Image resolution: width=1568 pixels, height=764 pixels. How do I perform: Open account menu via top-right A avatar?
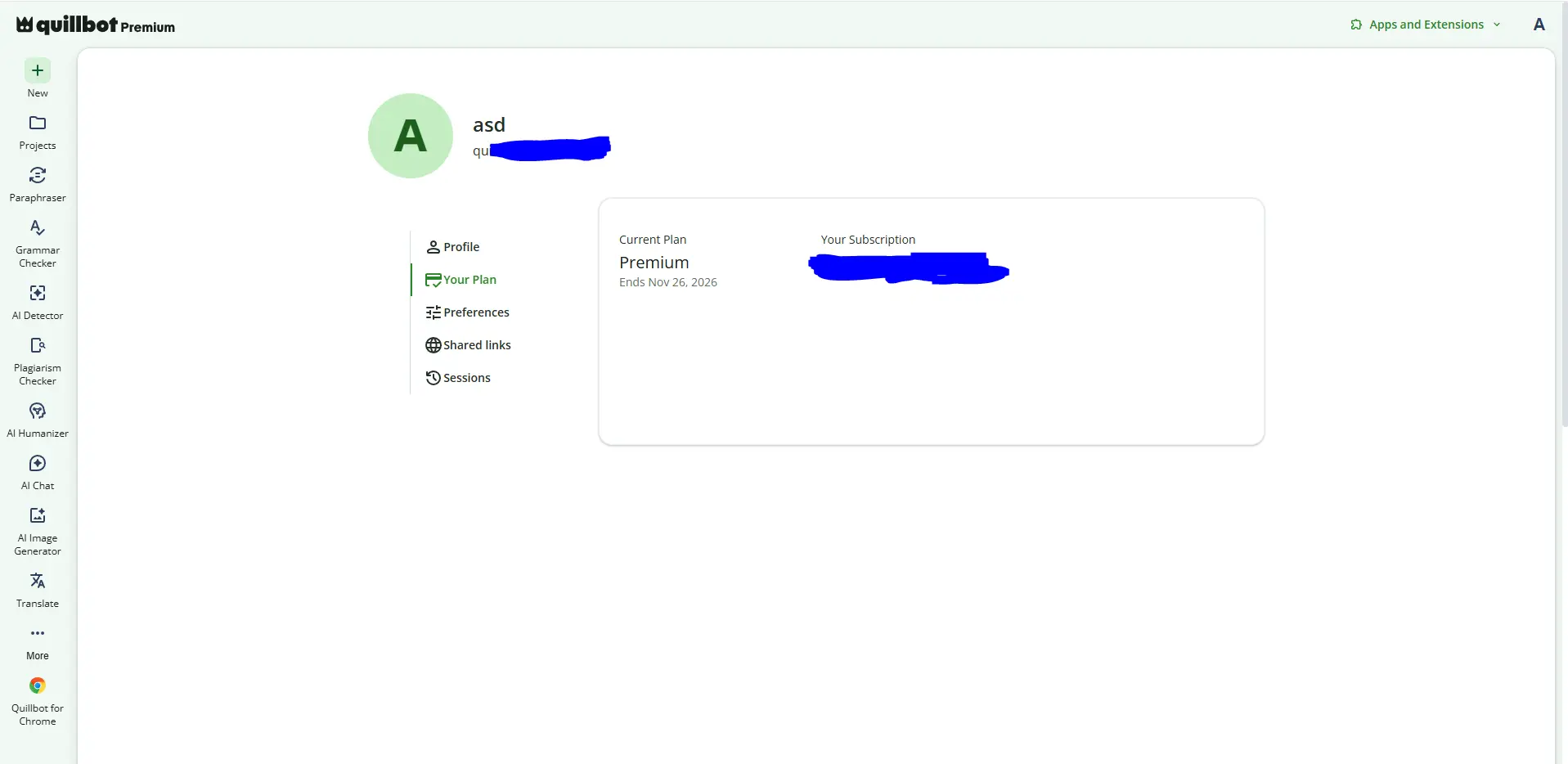1539,25
